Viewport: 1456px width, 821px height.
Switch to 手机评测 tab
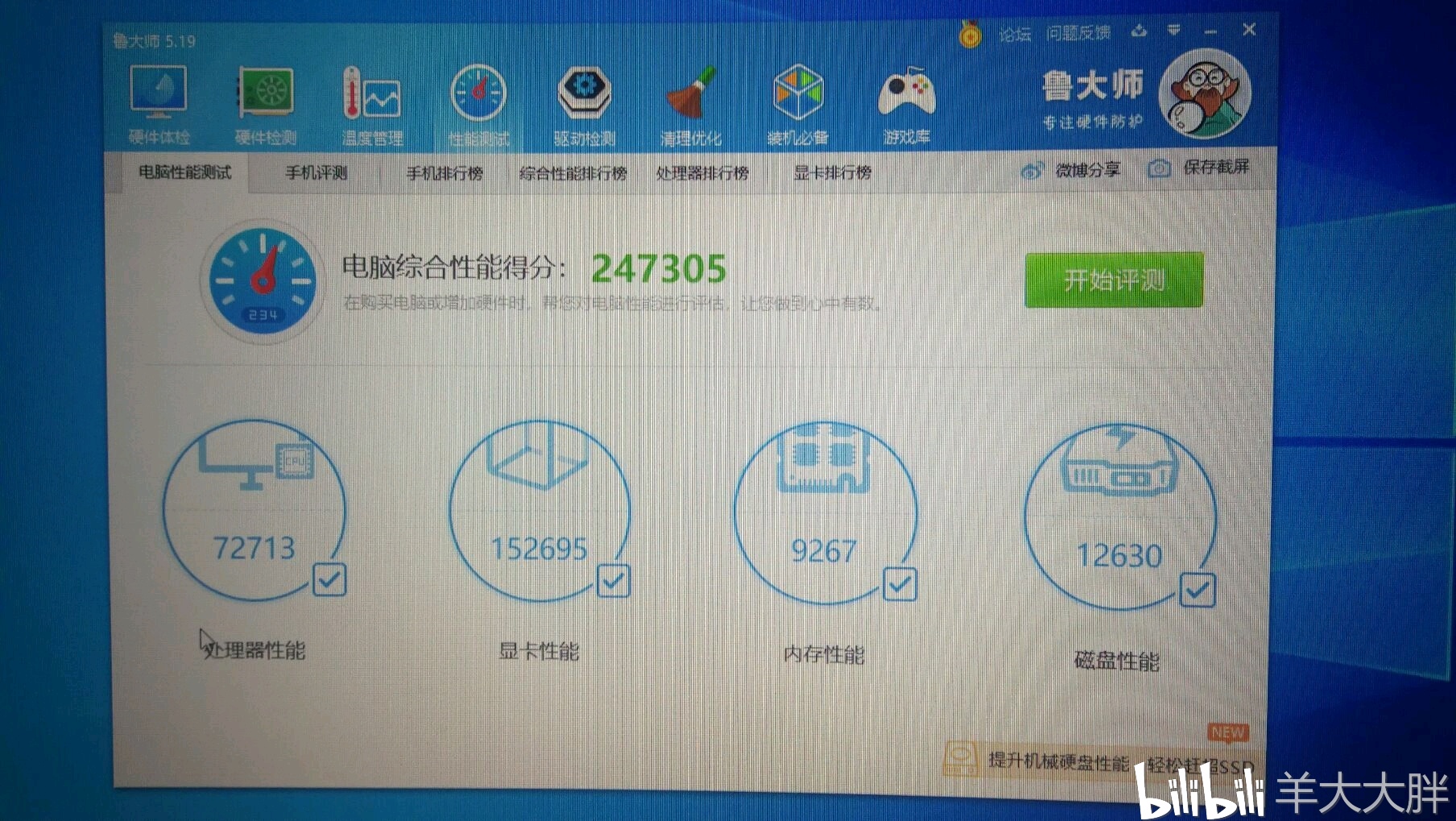click(x=316, y=172)
